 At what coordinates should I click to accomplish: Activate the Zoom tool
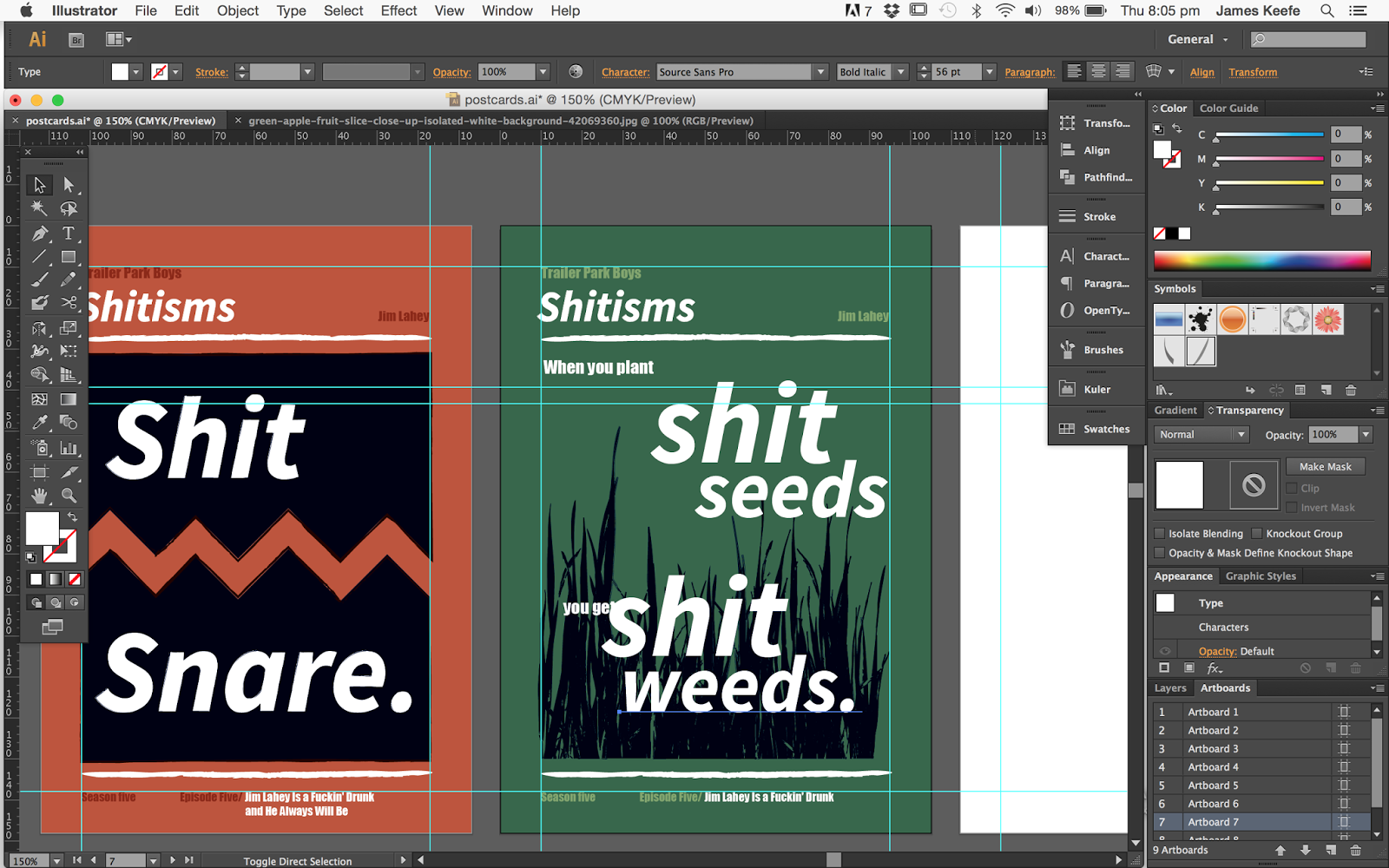point(69,496)
